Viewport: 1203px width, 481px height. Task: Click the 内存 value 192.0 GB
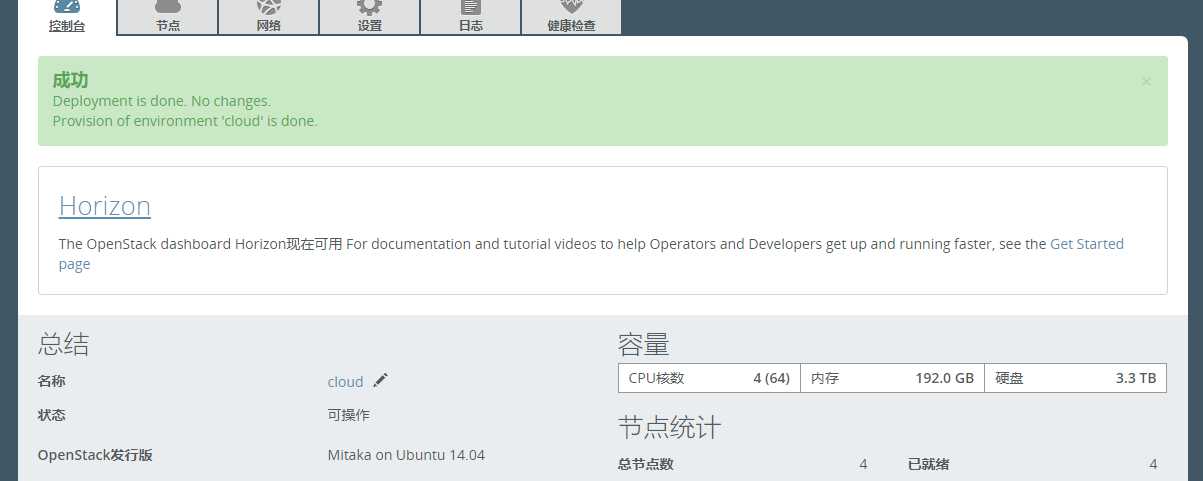pyautogui.click(x=944, y=379)
